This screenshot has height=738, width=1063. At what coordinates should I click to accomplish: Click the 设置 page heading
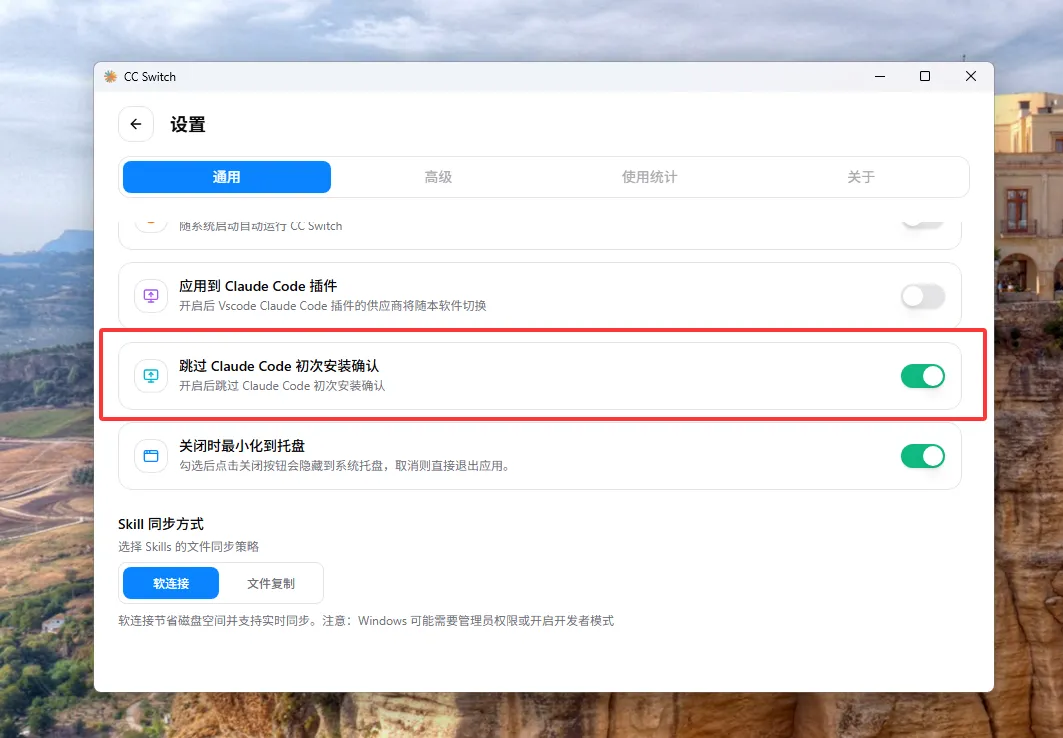point(188,125)
